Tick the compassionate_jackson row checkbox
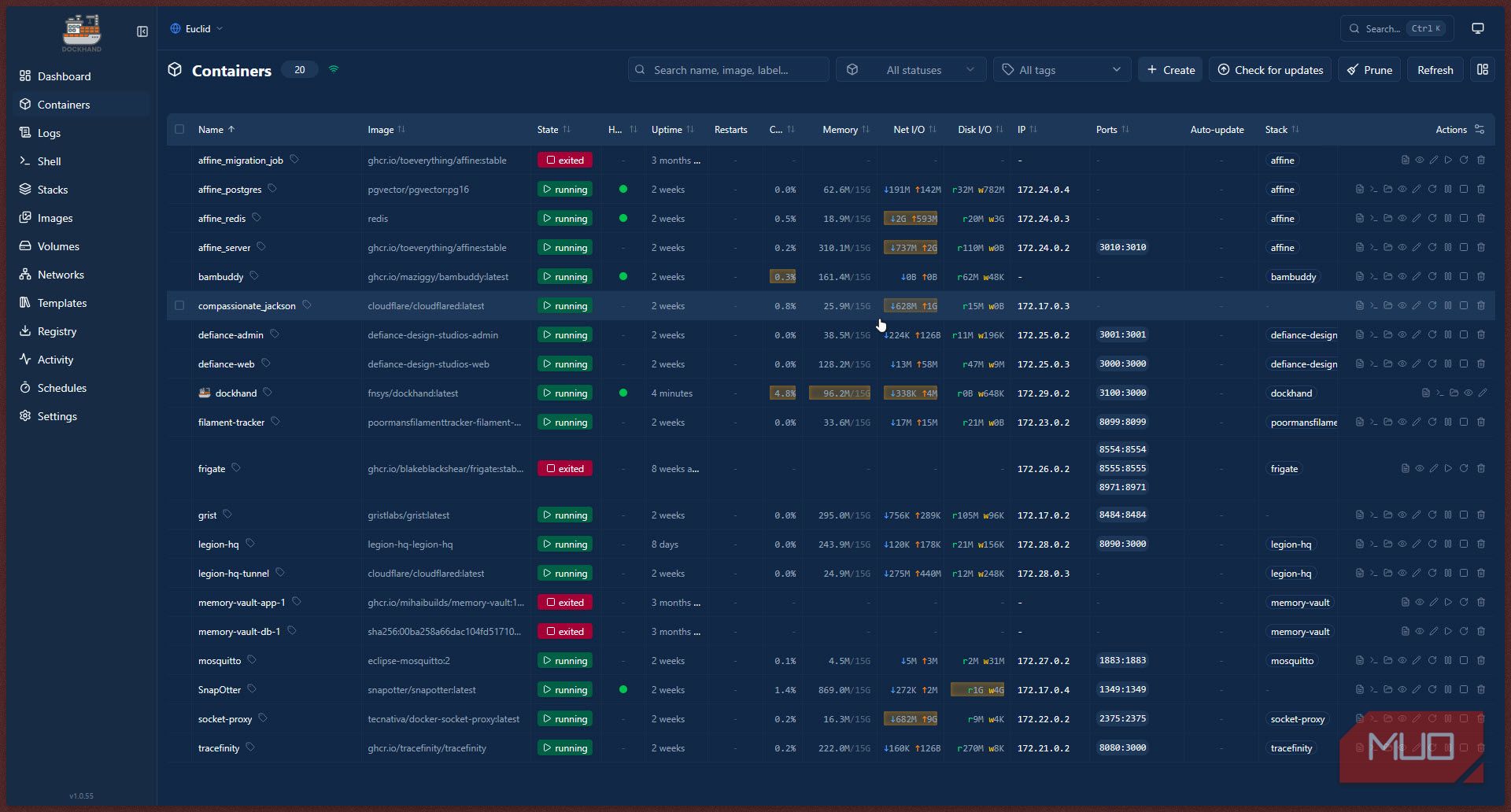This screenshot has height=812, width=1511. click(179, 305)
